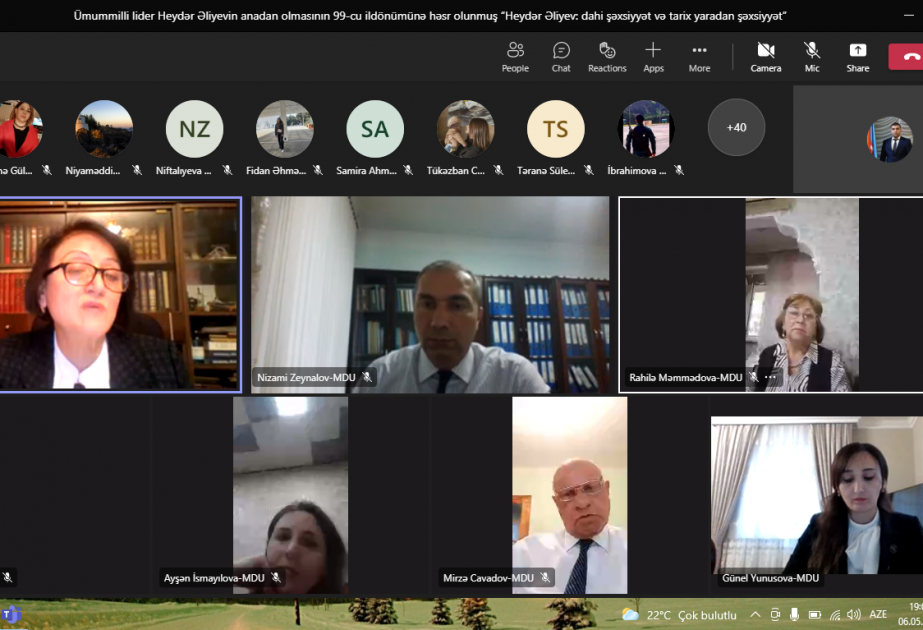Screen dimensions: 923x630
Task: Show the +40 additional participants
Action: click(736, 128)
